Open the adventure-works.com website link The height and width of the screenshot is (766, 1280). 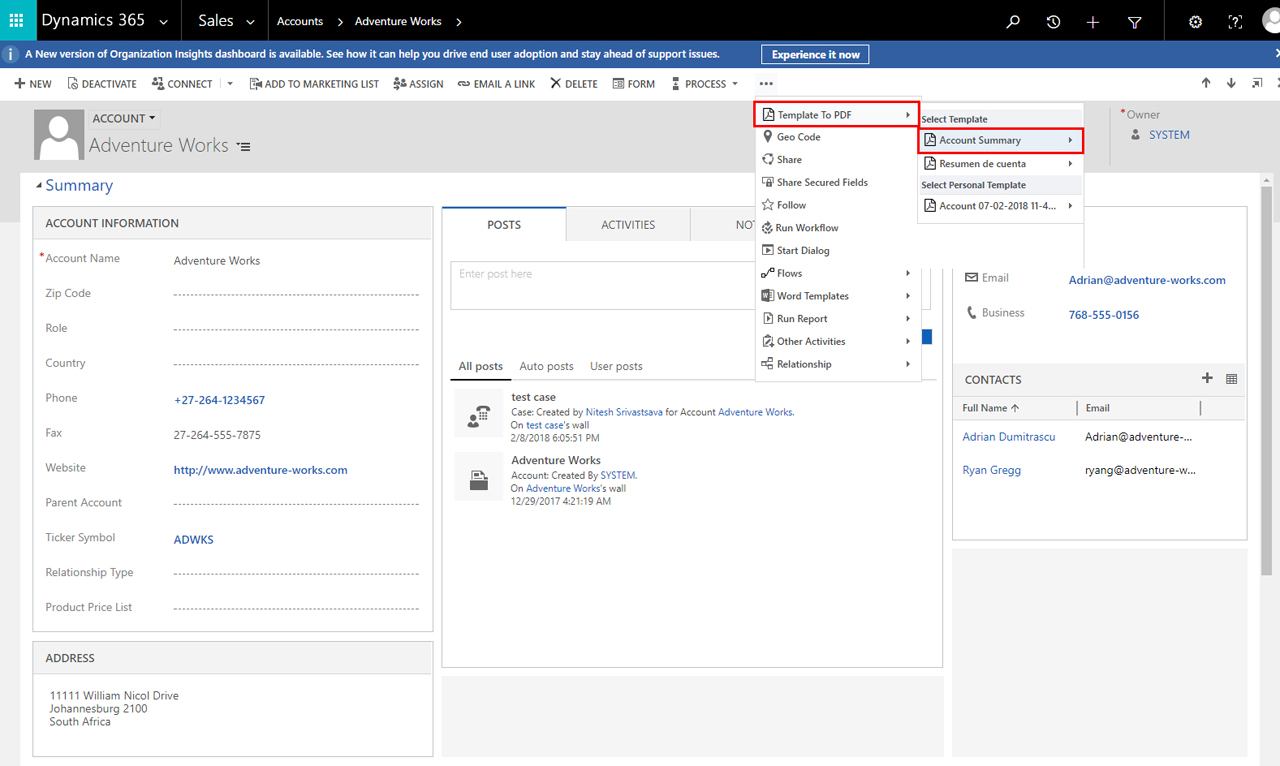[x=260, y=470]
